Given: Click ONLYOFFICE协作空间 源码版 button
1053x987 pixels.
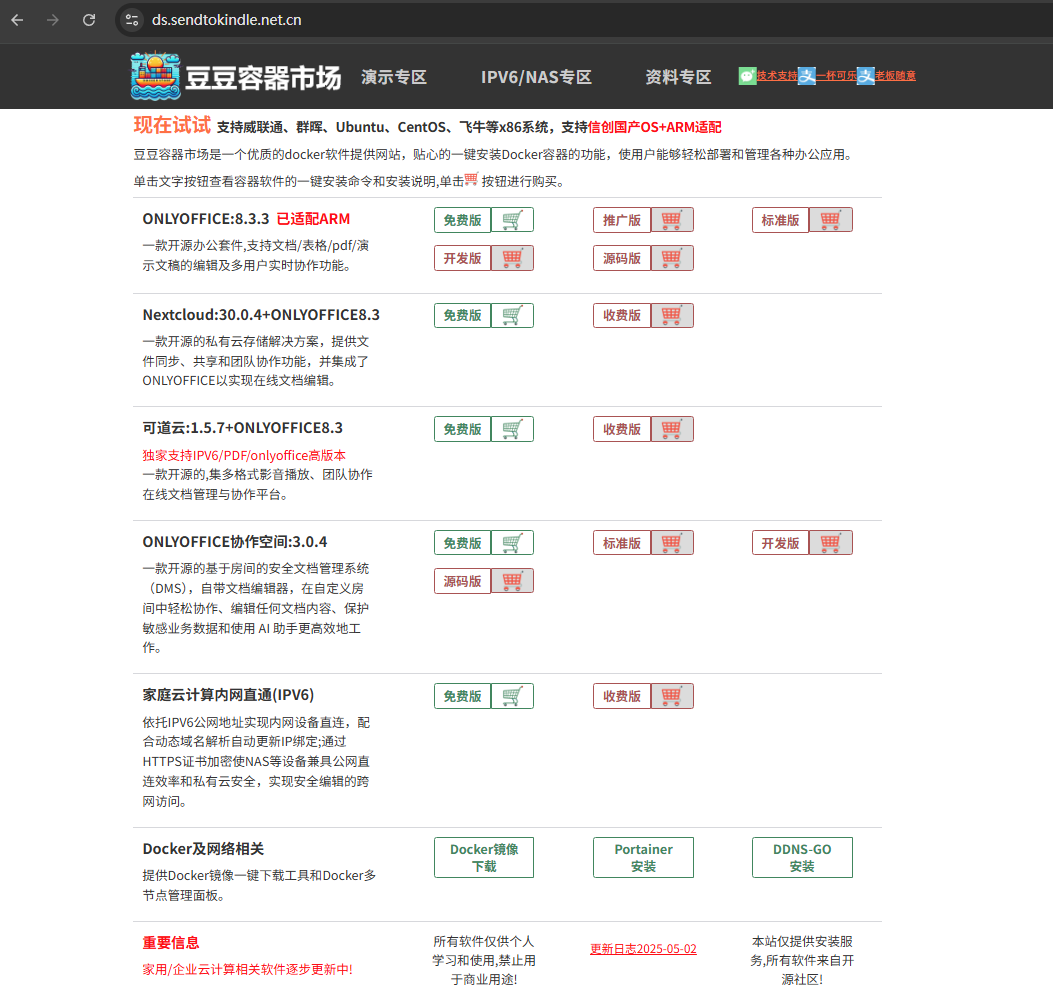Looking at the screenshot, I should [x=462, y=581].
